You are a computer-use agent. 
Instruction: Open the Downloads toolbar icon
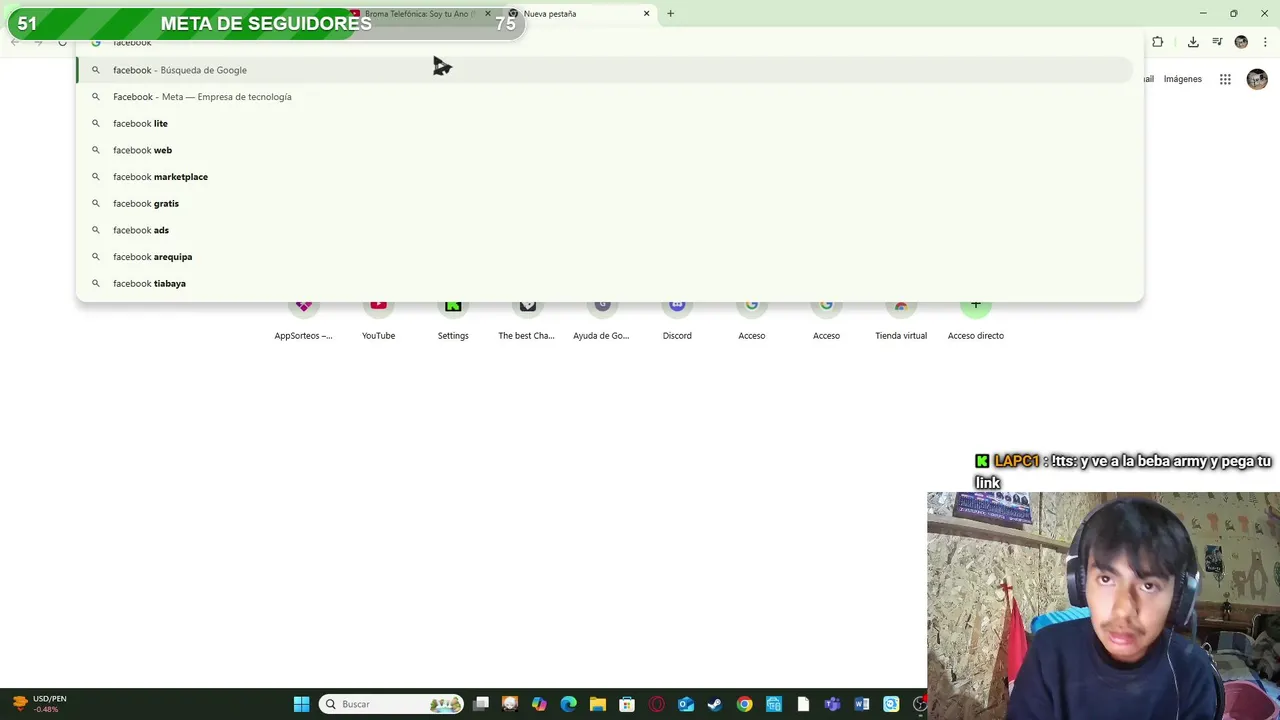(x=1193, y=42)
